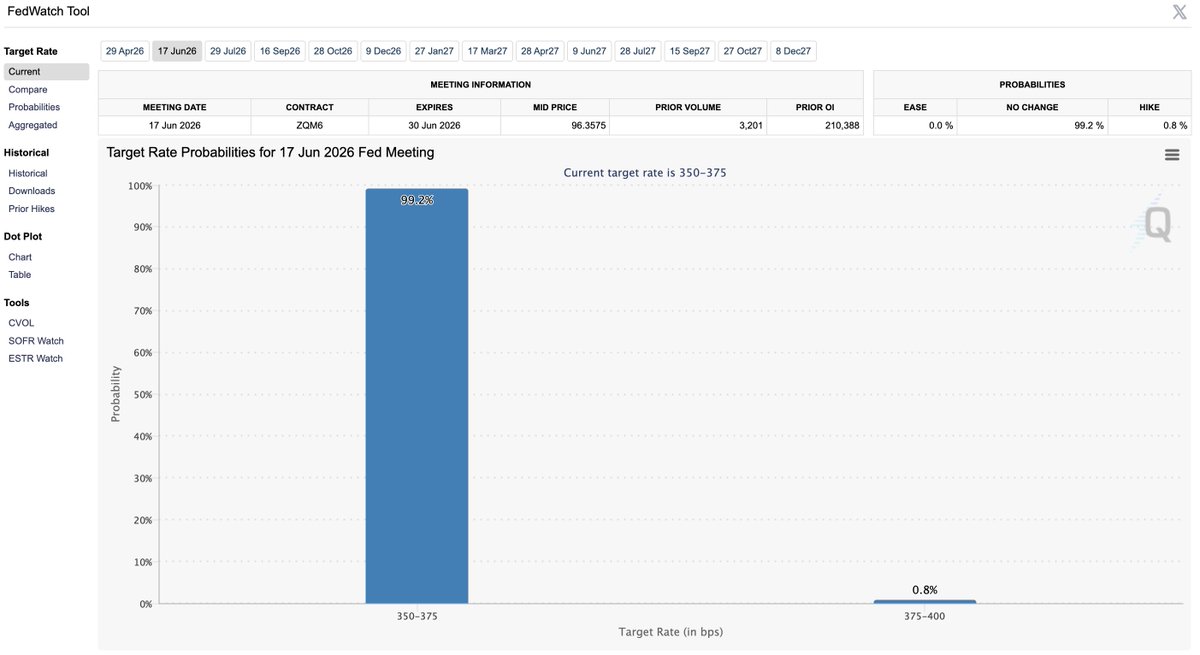Open the chart context menu hamburger icon
1200x655 pixels.
[1171, 154]
